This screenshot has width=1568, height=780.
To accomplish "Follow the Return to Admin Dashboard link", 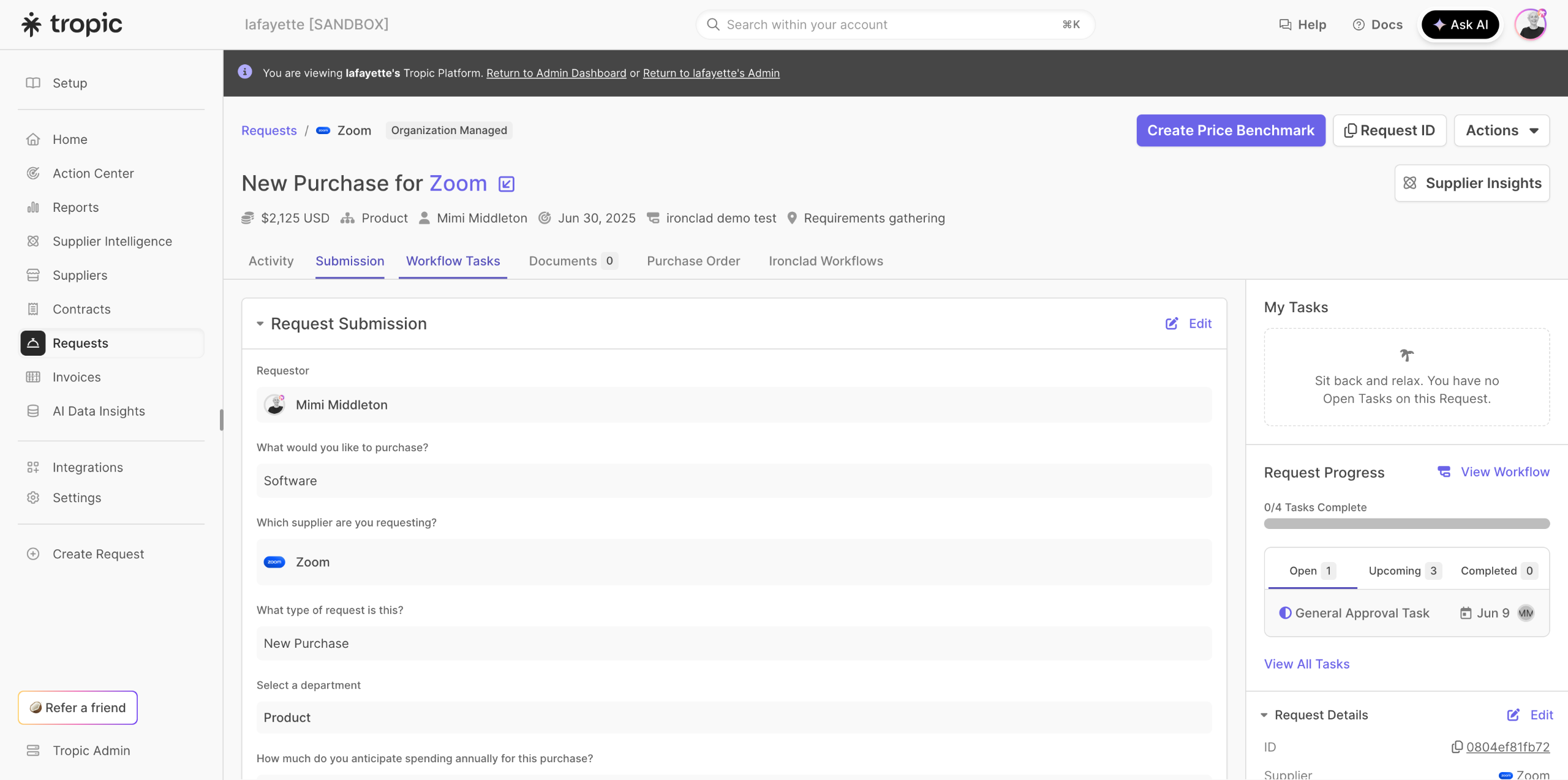I will point(556,73).
